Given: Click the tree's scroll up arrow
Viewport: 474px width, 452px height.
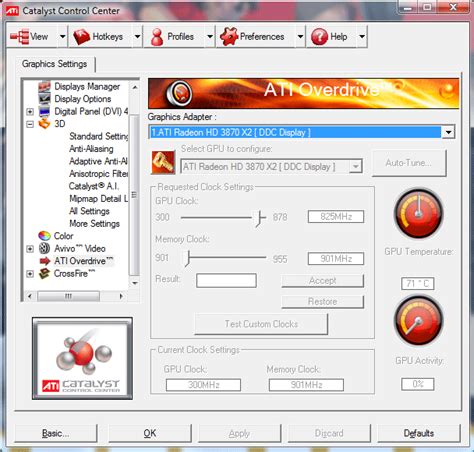Looking at the screenshot, I should tap(135, 87).
